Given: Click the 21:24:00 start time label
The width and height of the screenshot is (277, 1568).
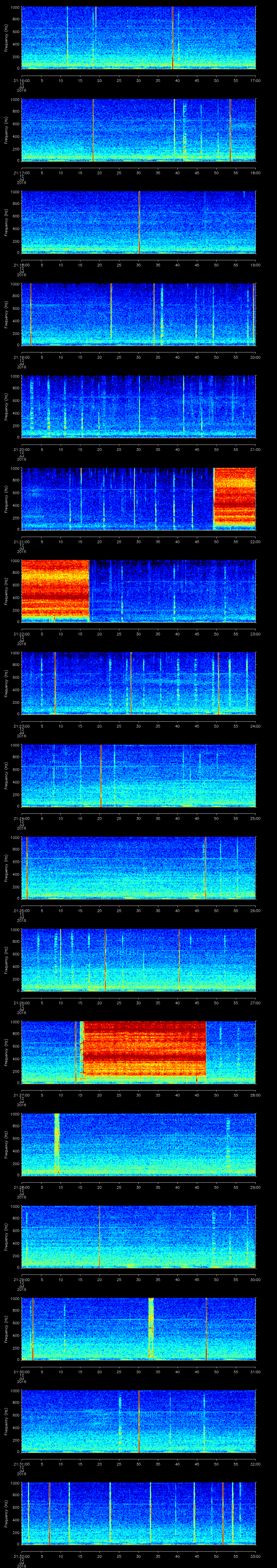Looking at the screenshot, I should point(21,819).
